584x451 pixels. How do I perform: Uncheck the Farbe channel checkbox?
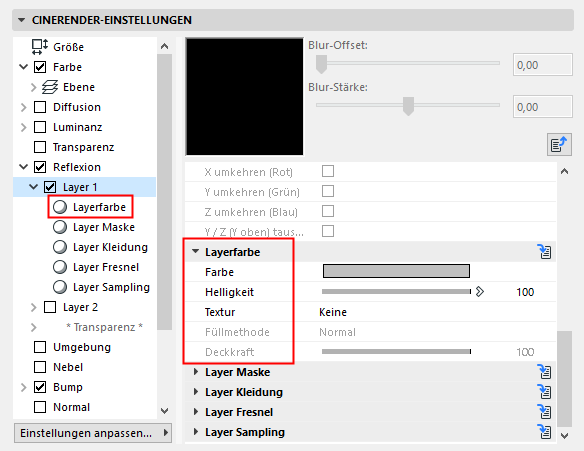[40, 67]
